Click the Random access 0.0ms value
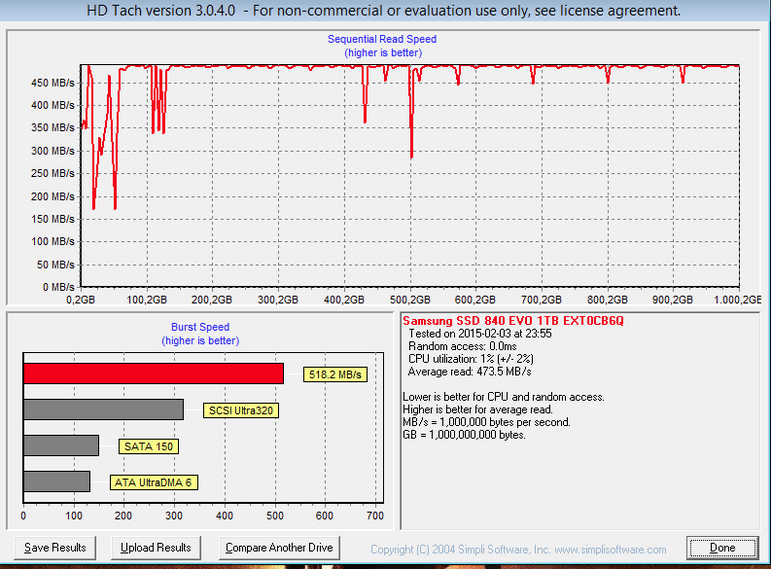771x569 pixels. [x=462, y=346]
